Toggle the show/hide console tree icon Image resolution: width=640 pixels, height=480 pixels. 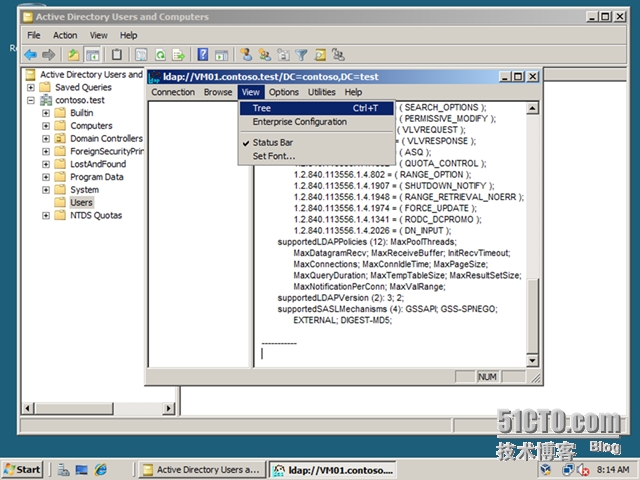93,54
